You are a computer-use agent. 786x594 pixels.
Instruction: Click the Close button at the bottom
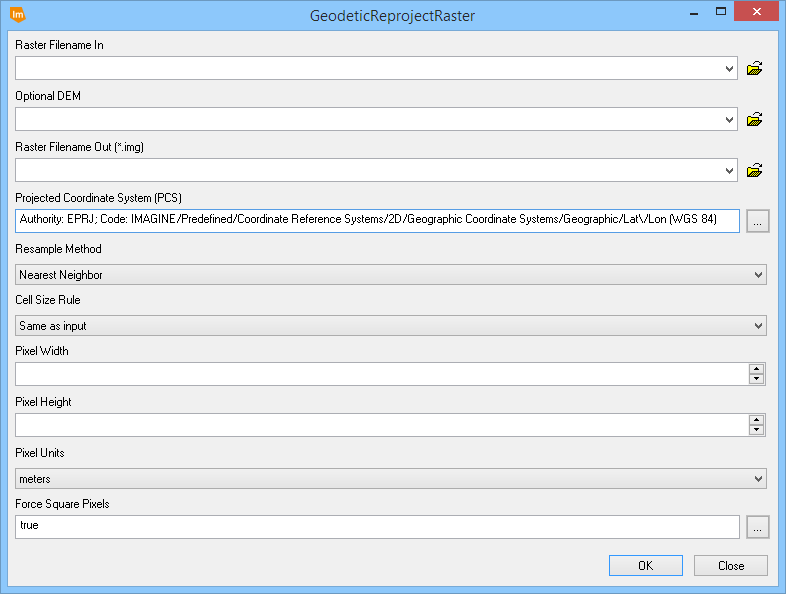click(730, 566)
